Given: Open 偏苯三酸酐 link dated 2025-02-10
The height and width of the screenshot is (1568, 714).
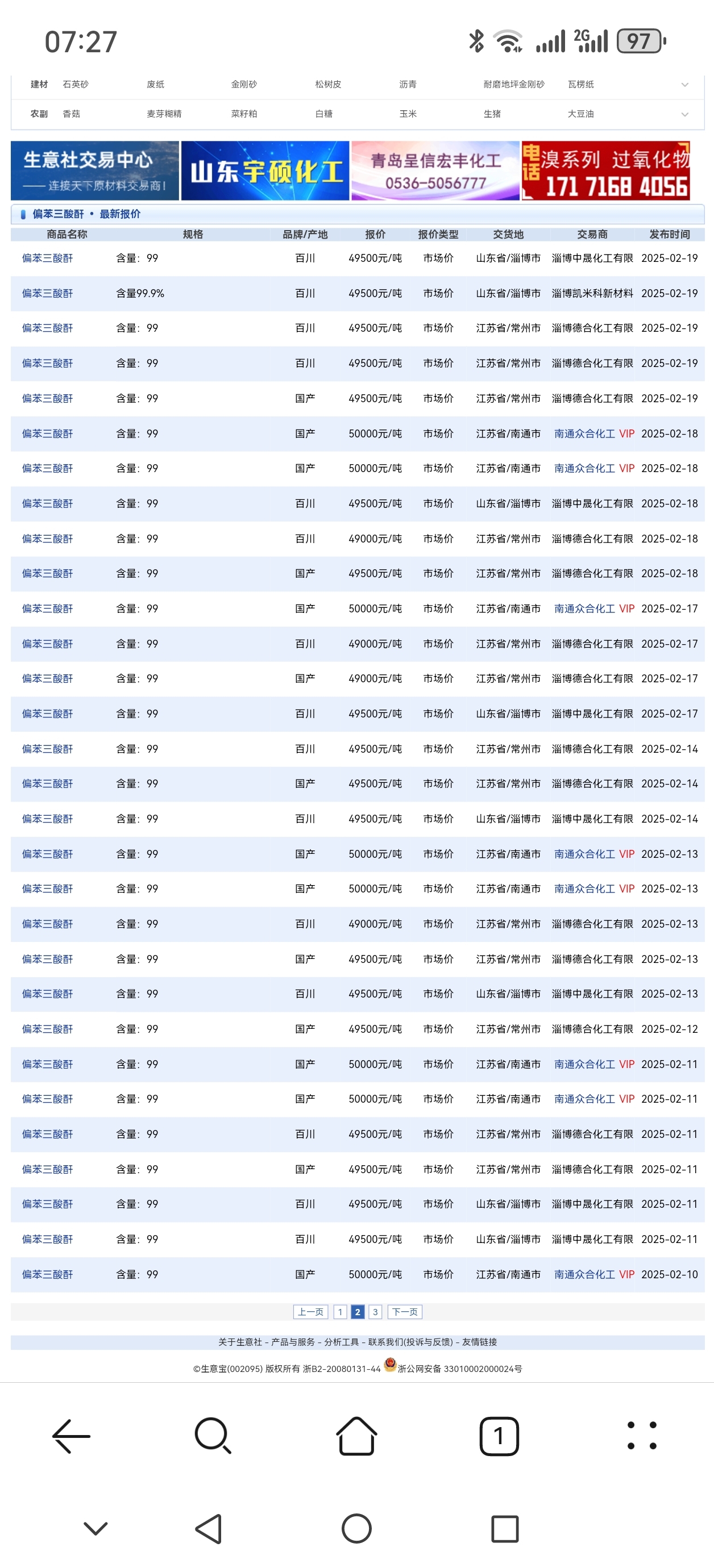Looking at the screenshot, I should click(48, 1275).
